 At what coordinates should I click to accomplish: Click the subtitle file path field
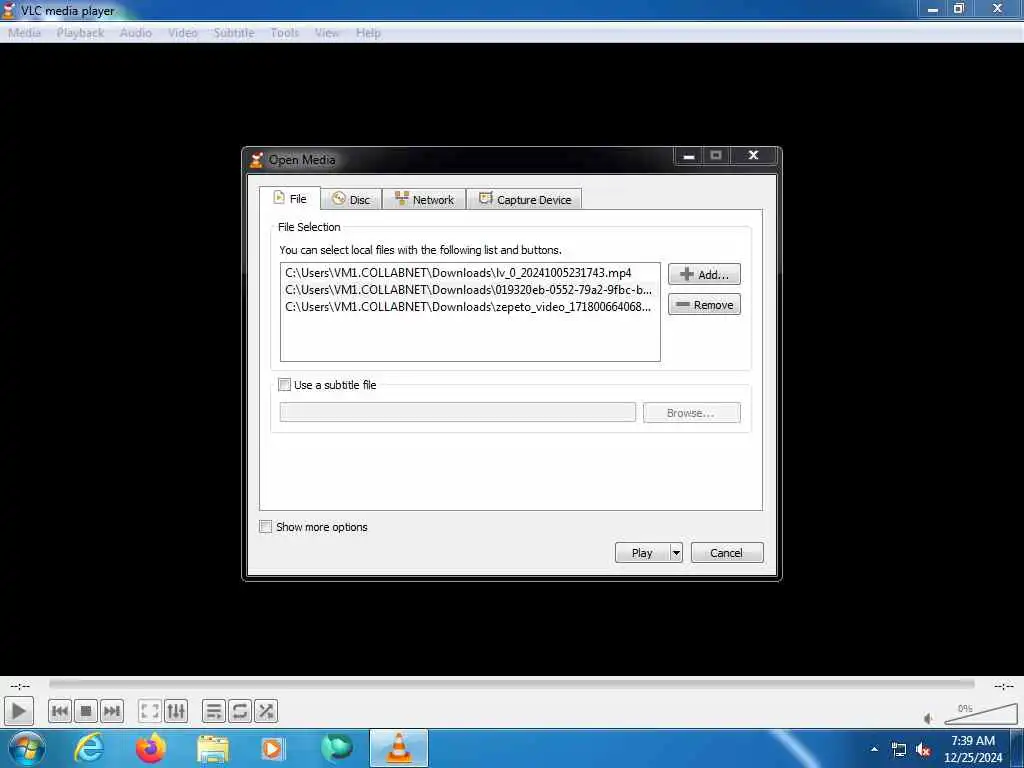(458, 412)
